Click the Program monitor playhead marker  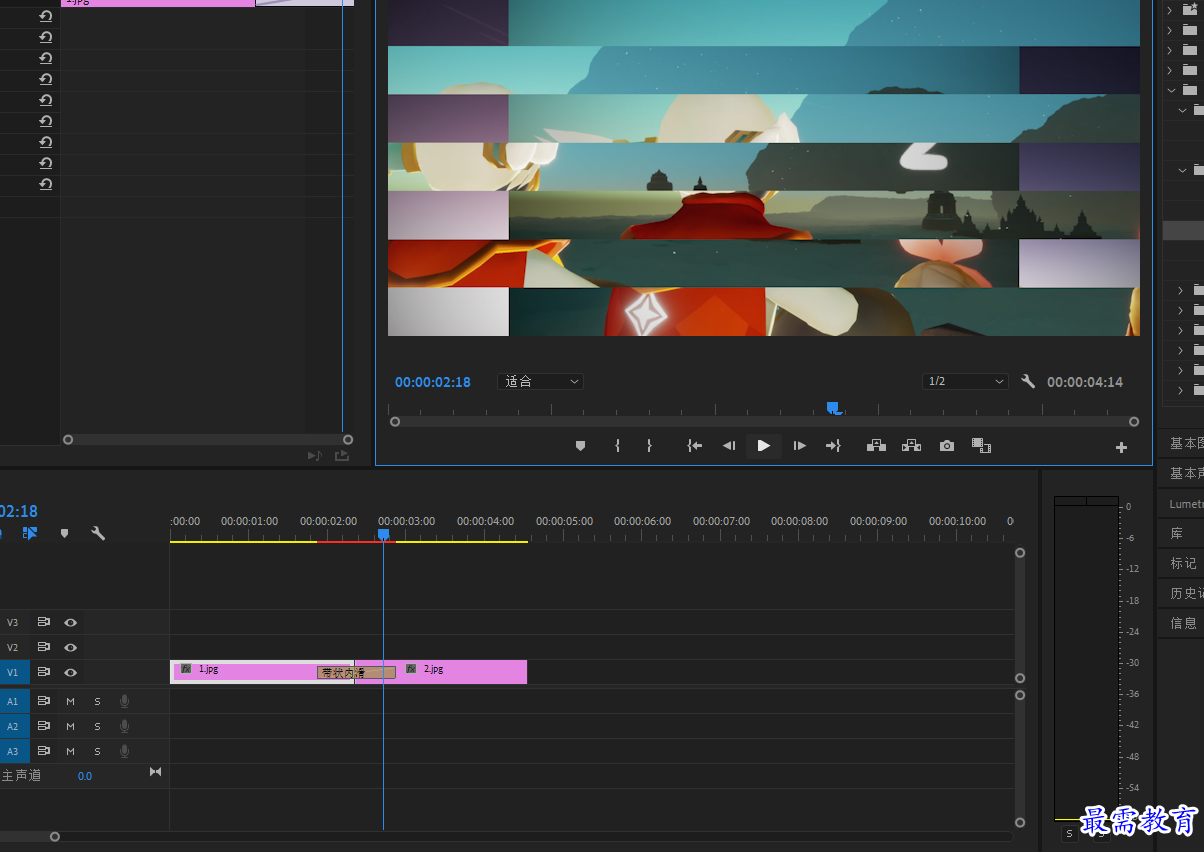coord(833,407)
